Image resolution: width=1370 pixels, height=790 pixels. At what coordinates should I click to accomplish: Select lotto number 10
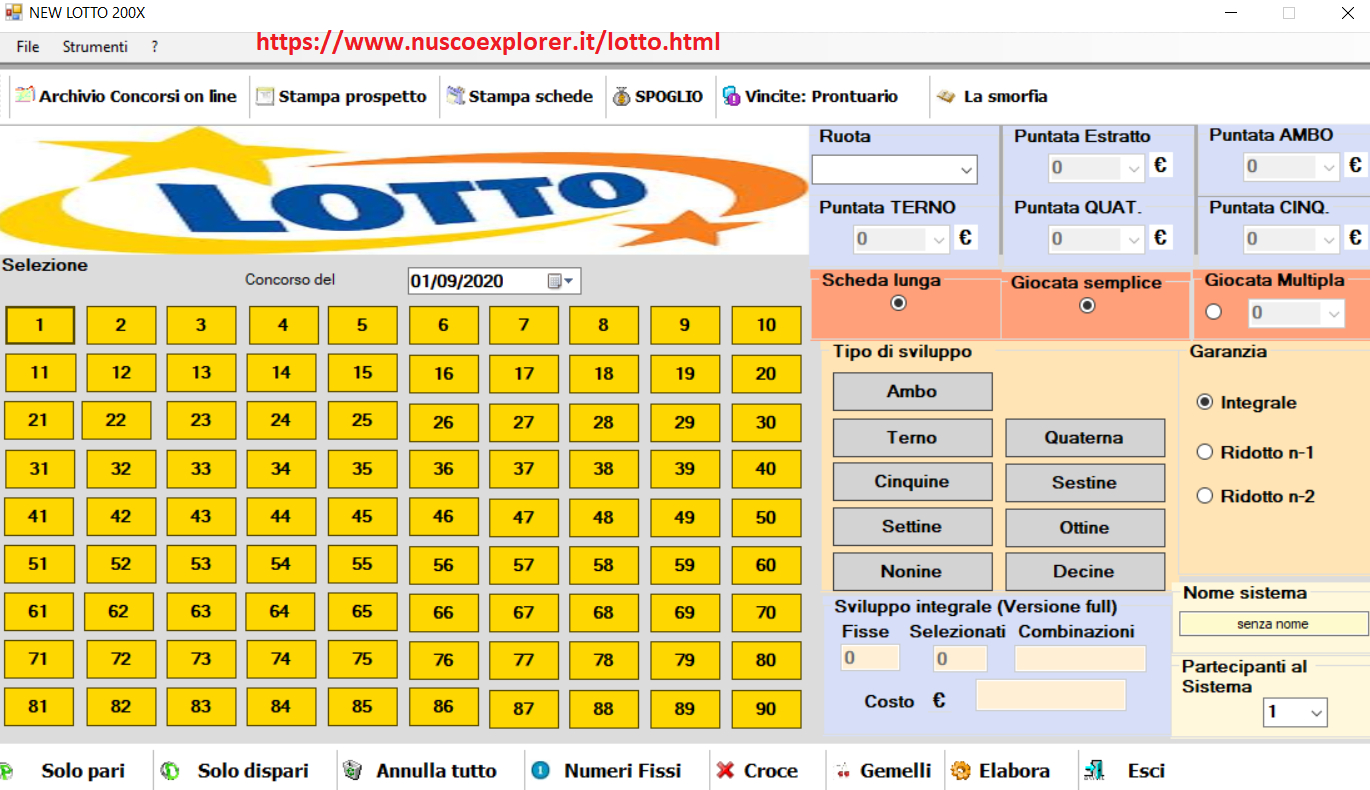click(766, 325)
